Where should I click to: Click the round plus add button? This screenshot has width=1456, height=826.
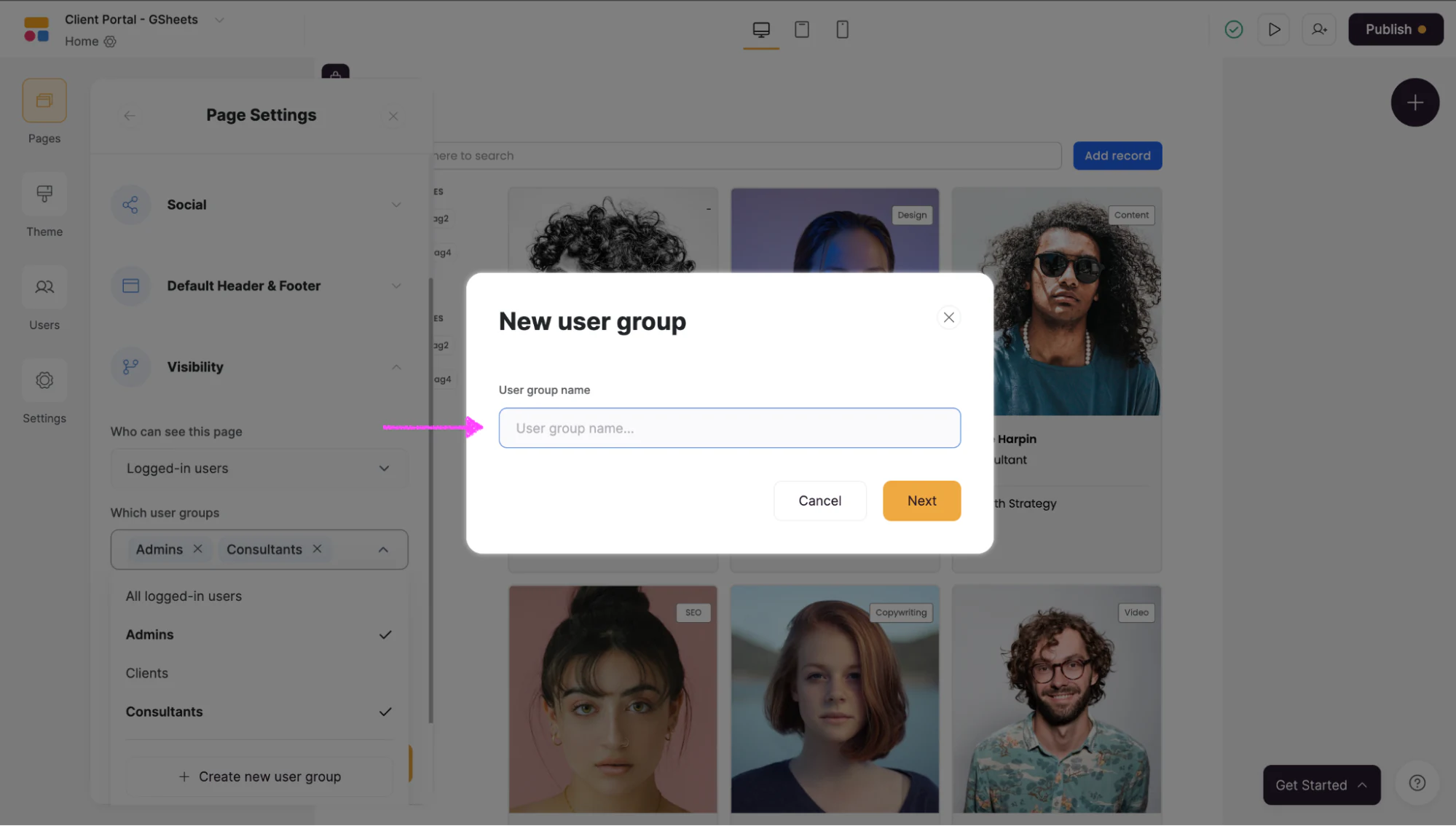pos(1415,103)
